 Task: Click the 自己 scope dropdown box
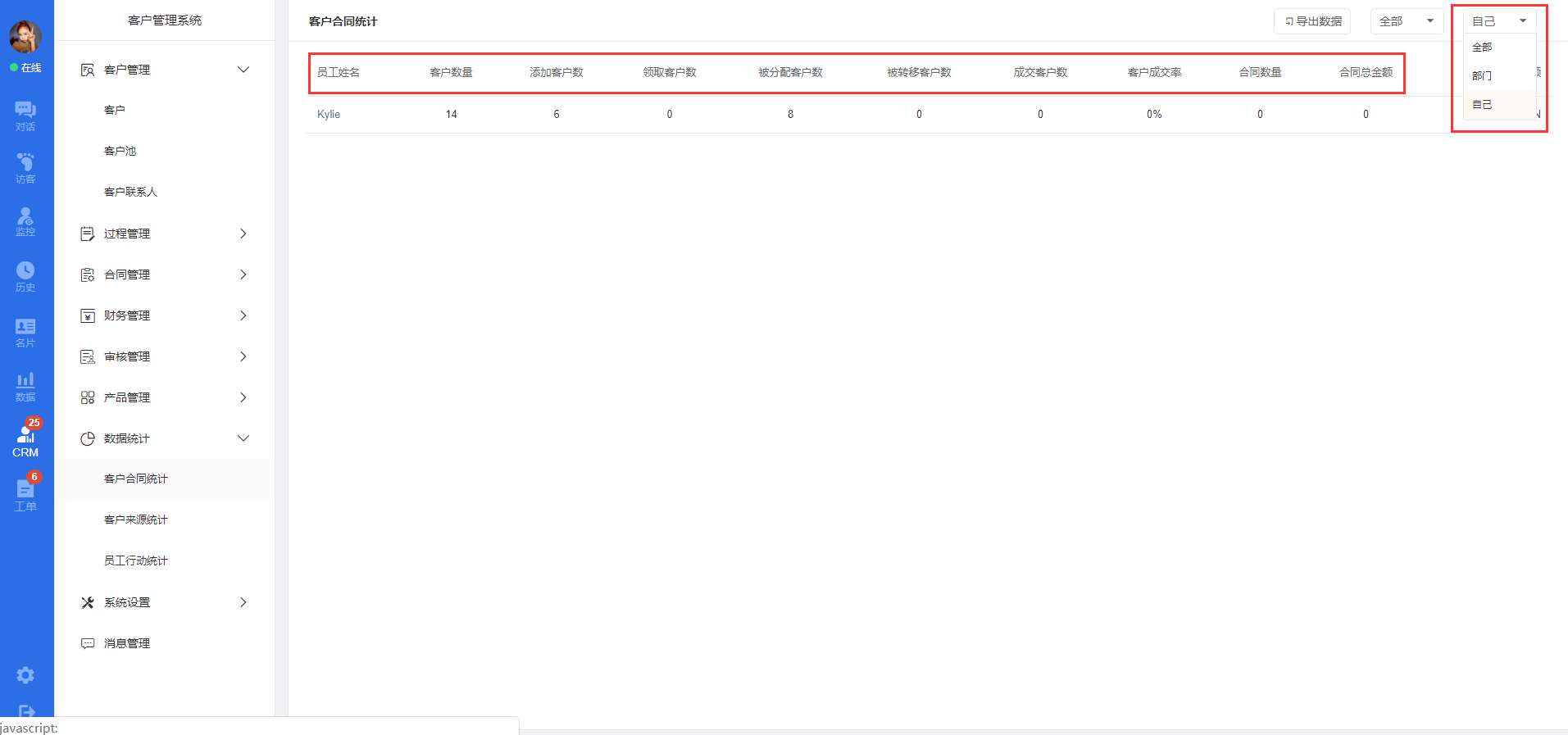[x=1499, y=21]
